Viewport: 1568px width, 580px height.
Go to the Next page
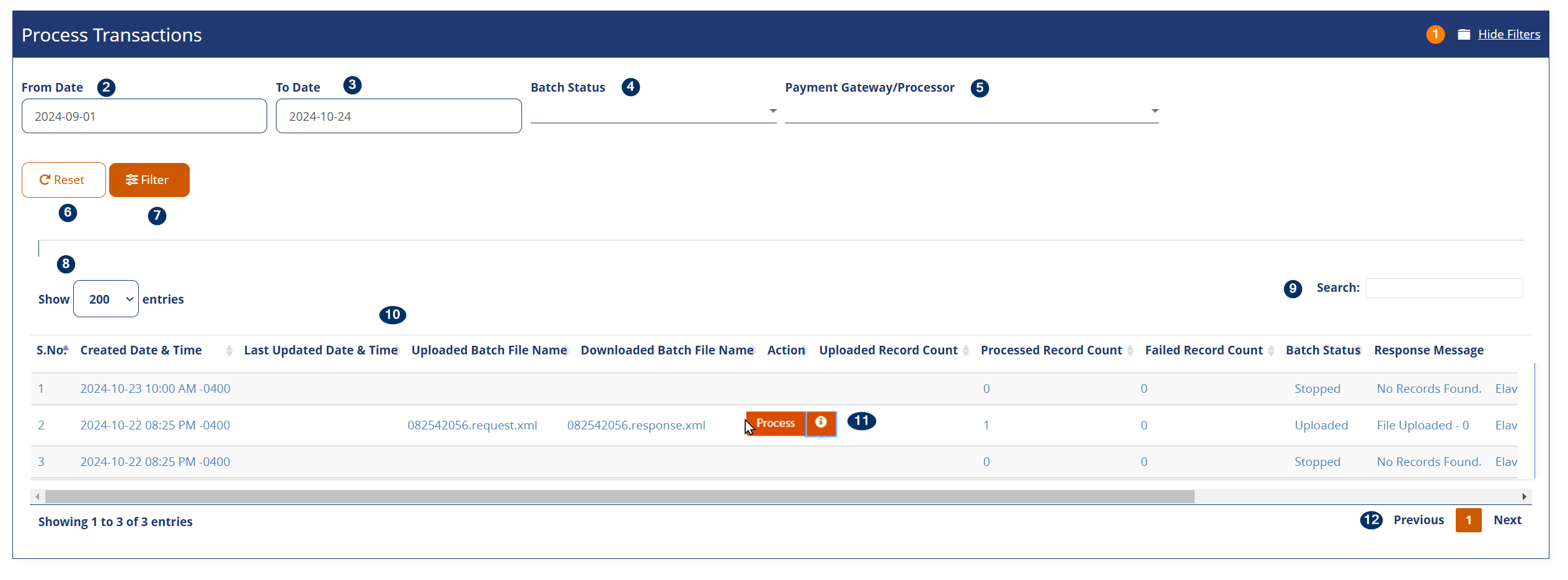1507,521
